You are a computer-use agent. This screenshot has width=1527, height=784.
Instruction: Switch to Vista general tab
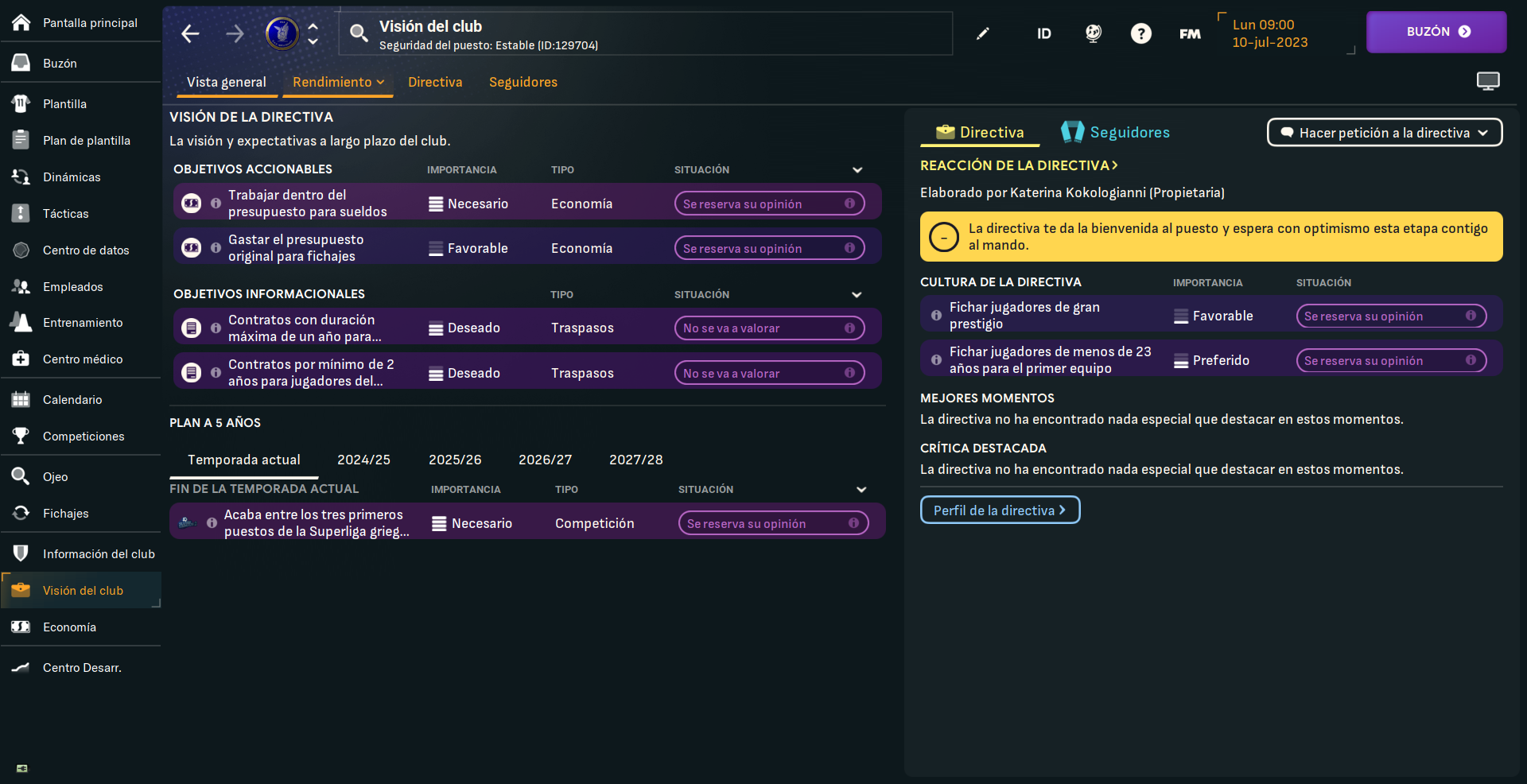pyautogui.click(x=227, y=82)
